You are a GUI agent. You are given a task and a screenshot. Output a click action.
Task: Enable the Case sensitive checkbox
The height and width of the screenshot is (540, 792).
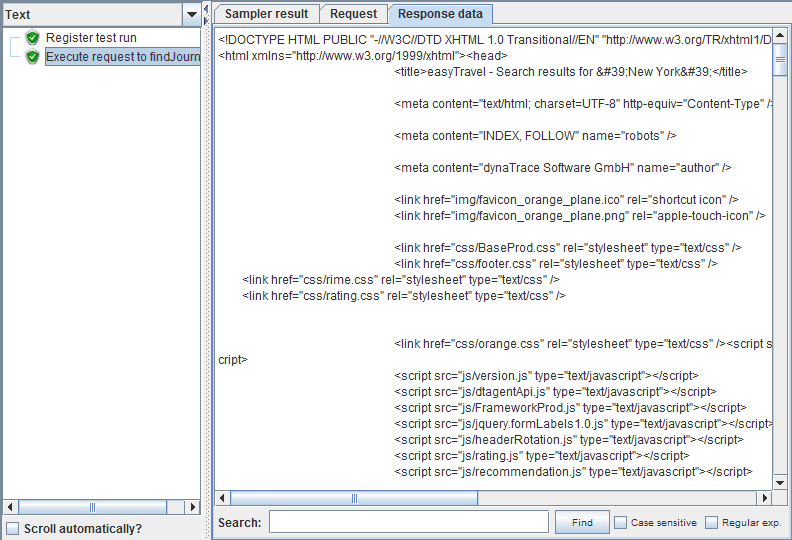620,522
